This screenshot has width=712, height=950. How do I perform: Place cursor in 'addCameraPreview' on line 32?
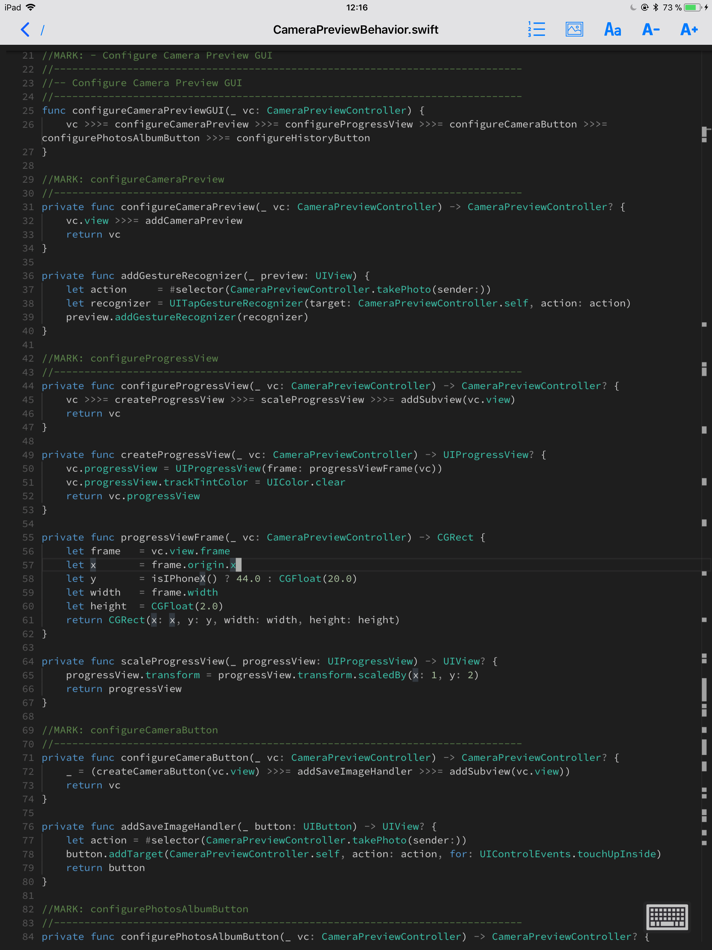pyautogui.click(x=194, y=221)
